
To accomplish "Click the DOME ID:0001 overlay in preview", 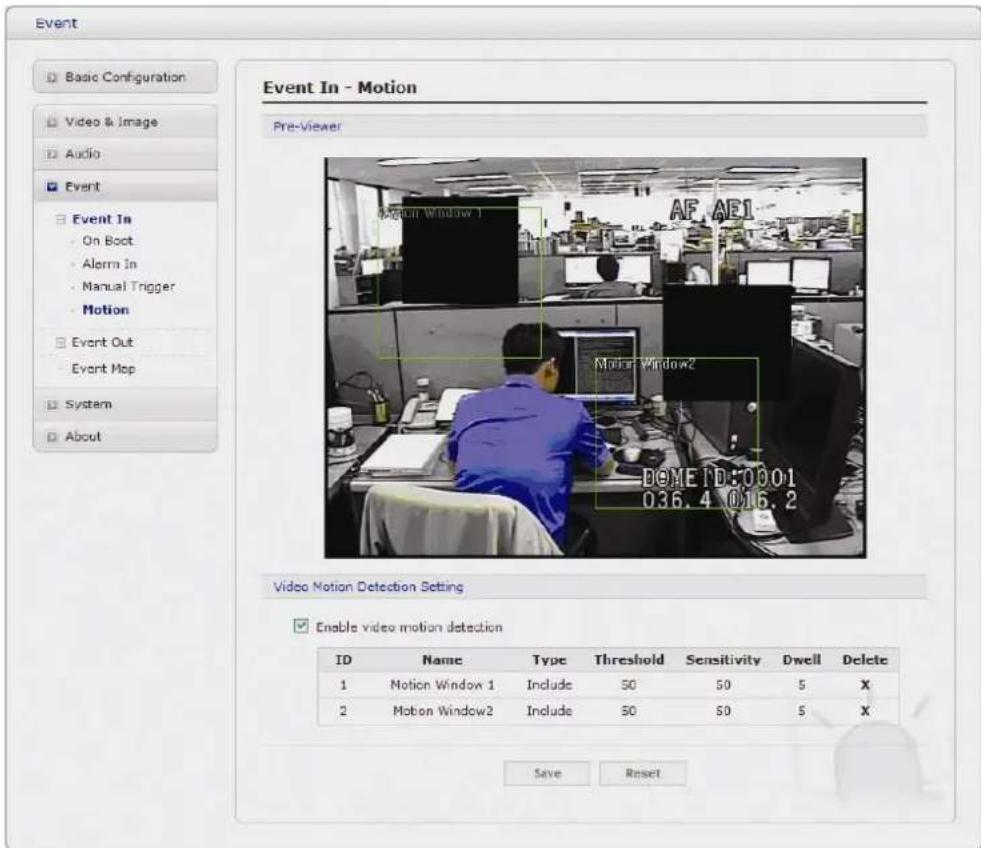I will (719, 478).
